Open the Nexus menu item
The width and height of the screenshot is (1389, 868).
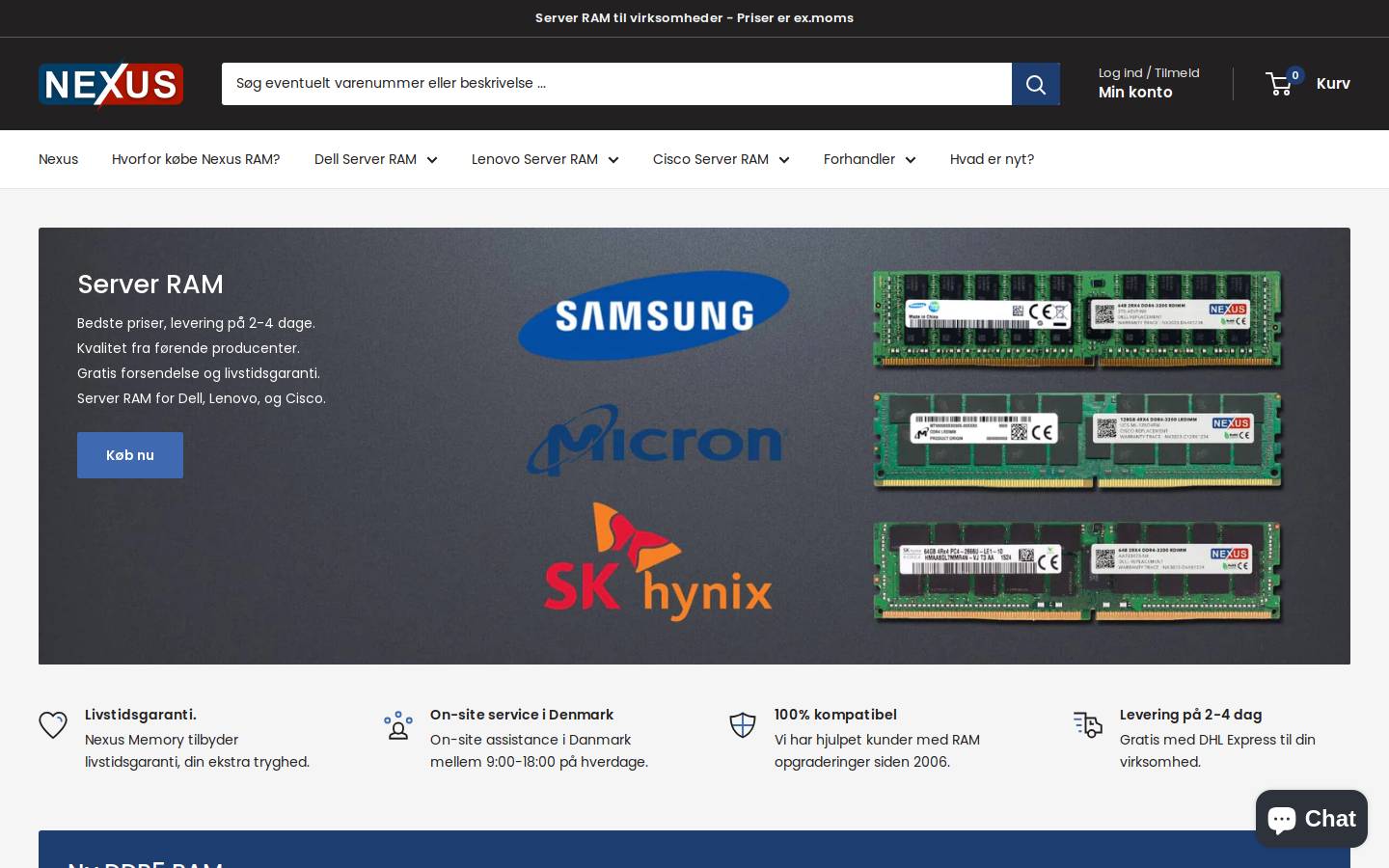point(58,159)
